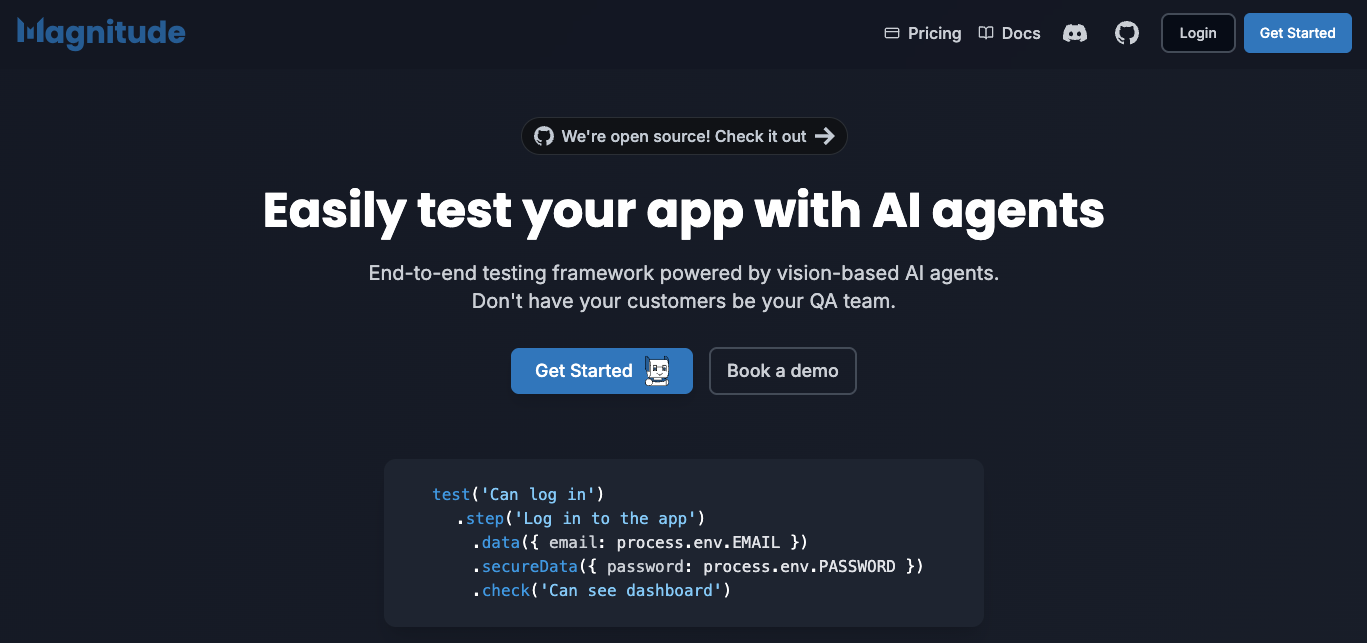
Task: Click the Get Started button in the top navbar
Action: [1297, 33]
